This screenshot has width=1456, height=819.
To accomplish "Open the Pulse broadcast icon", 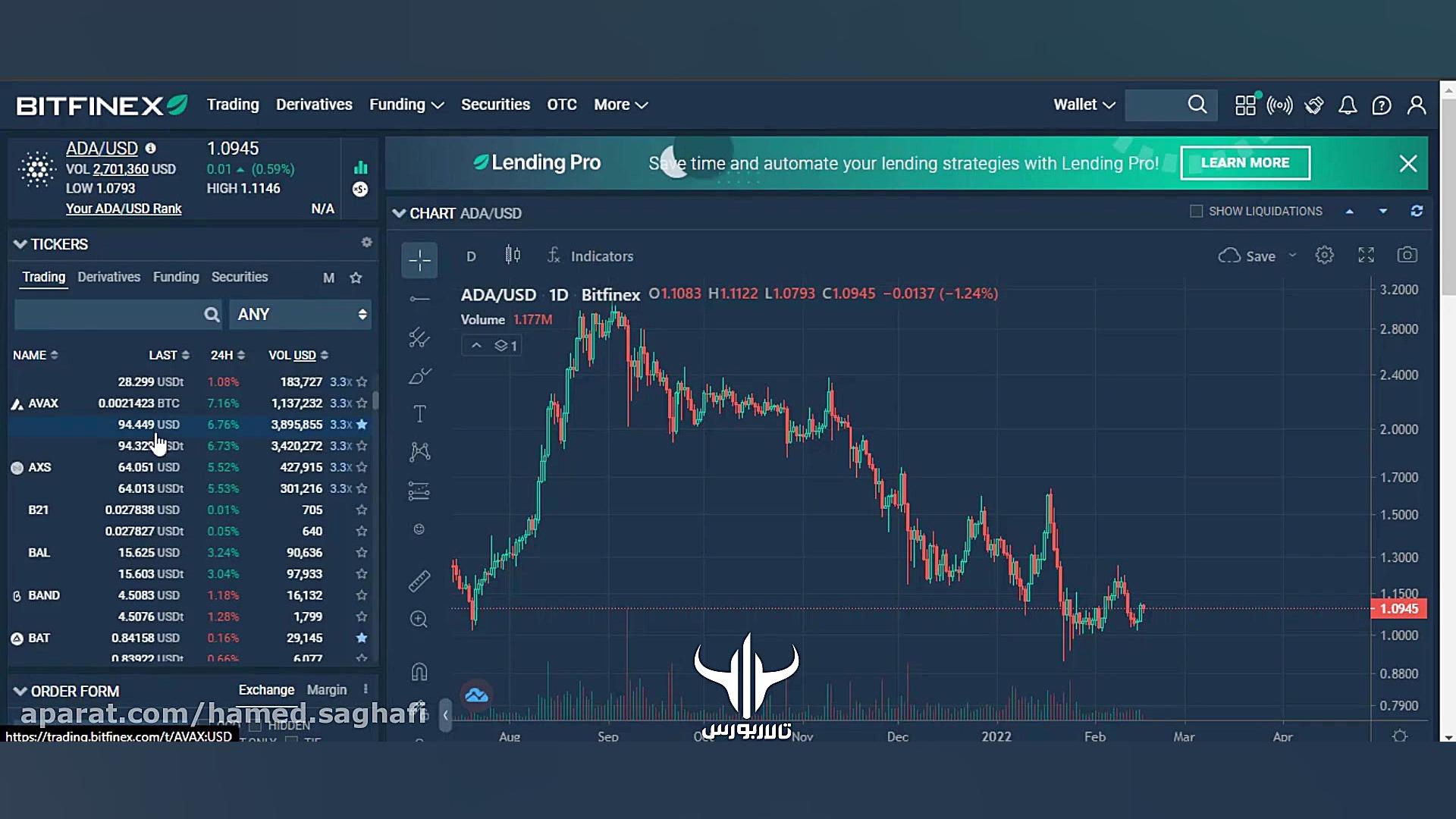I will click(x=1280, y=105).
